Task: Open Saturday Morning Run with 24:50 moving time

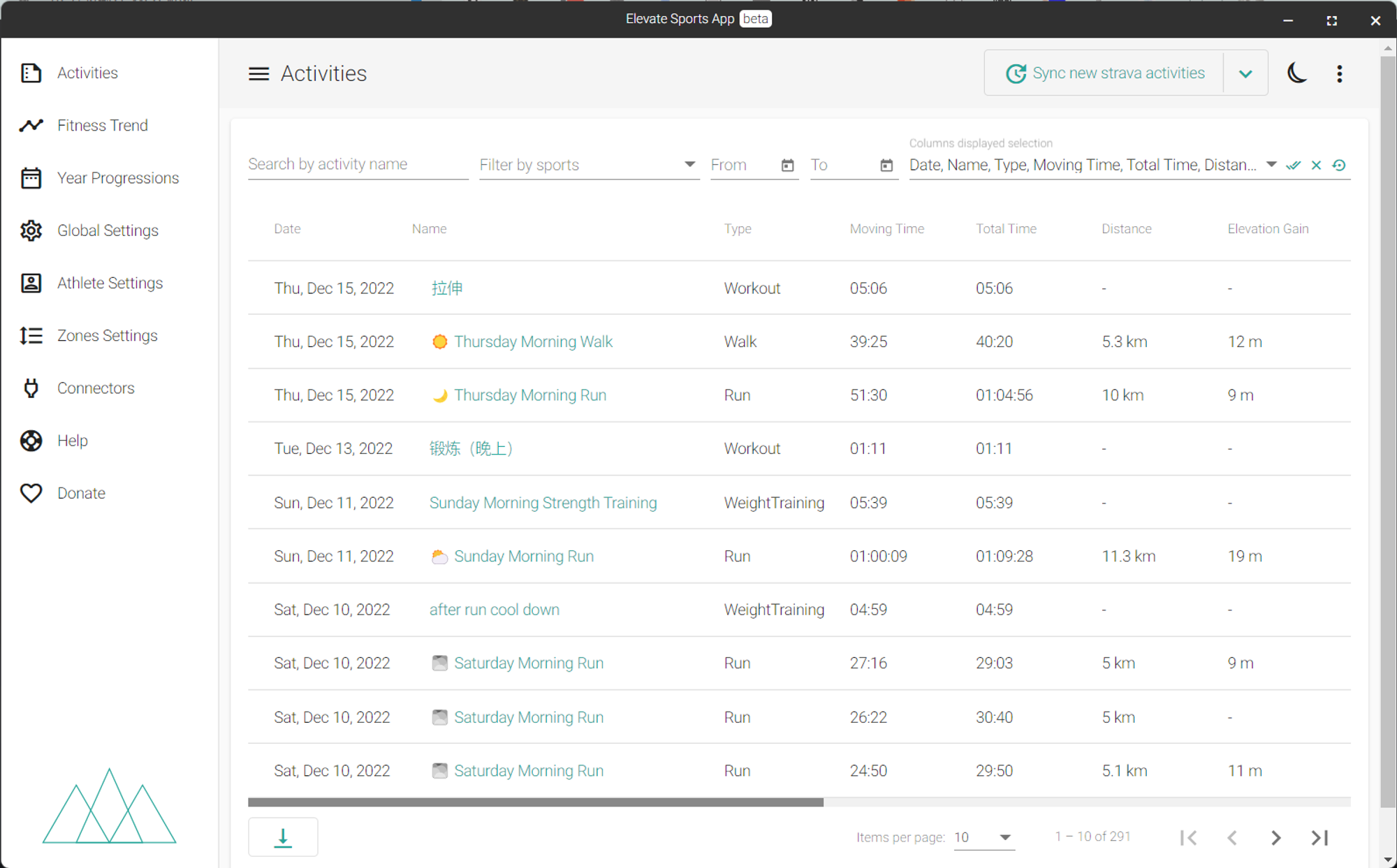Action: coord(529,771)
